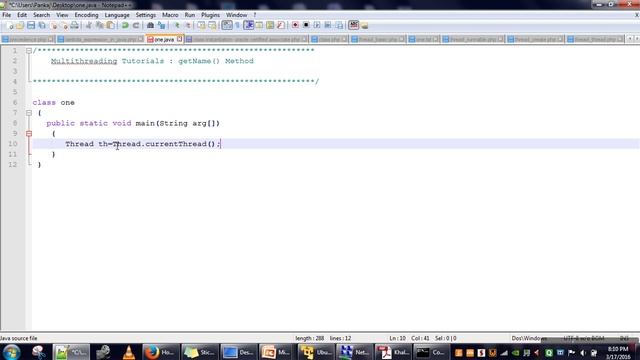Click the ABC spell check icon
The image size is (640, 360).
click(x=353, y=25)
